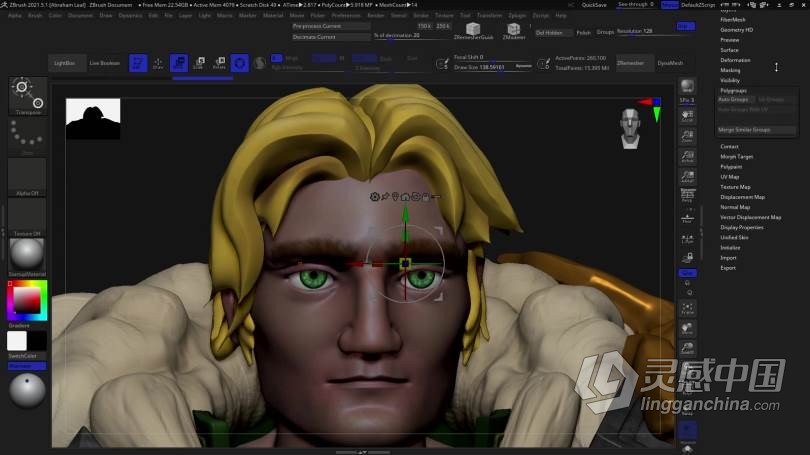Click the AAHalf icon
Screen dimensions: 810x455
coord(688,177)
